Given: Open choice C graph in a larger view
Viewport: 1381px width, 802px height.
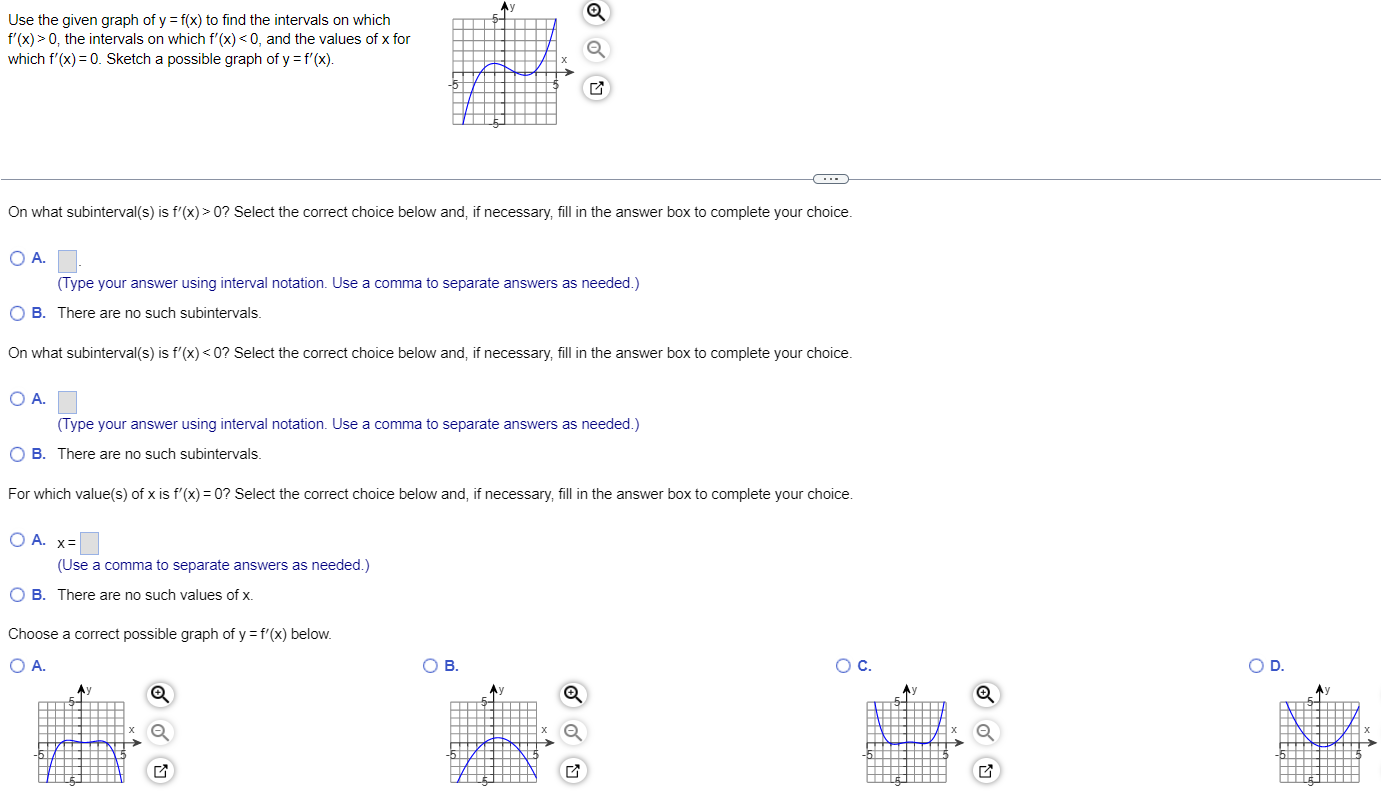Looking at the screenshot, I should [986, 770].
